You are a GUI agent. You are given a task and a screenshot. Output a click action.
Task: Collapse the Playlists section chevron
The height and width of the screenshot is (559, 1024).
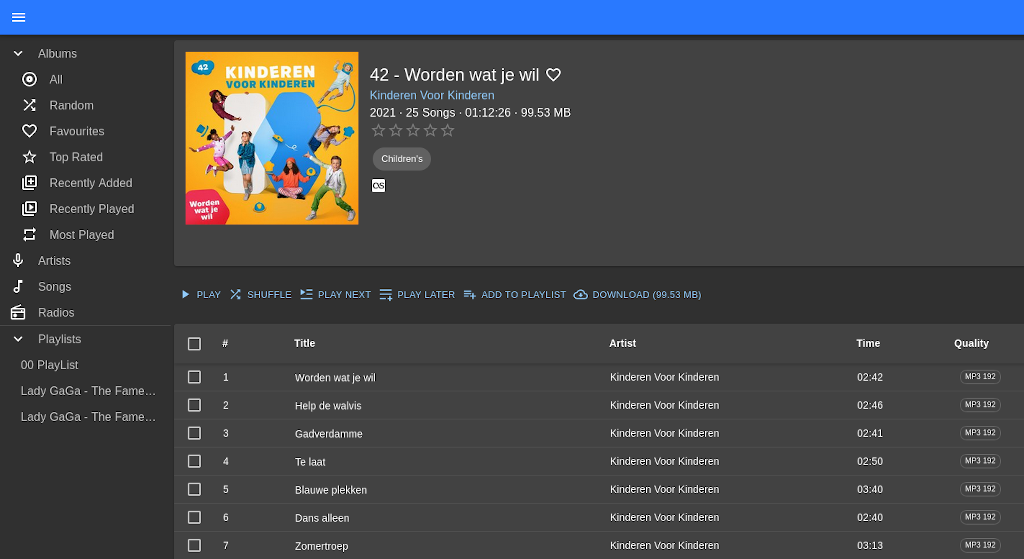coord(18,339)
